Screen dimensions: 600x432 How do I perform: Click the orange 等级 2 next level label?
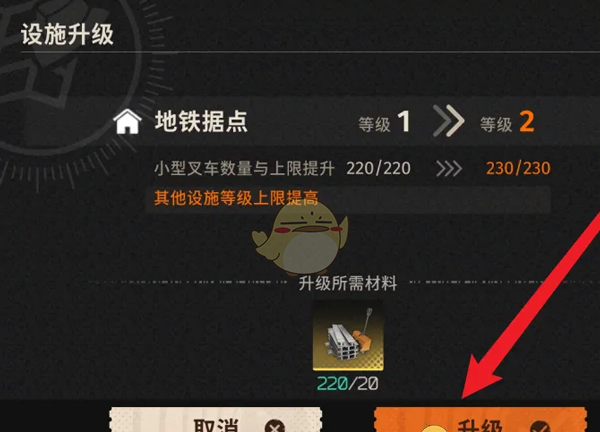pos(507,122)
